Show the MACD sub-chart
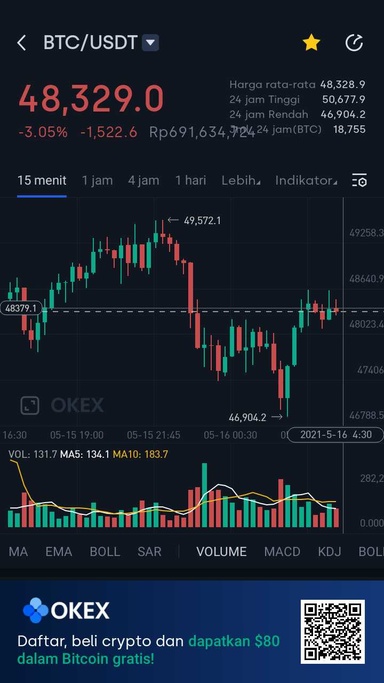 [282, 551]
